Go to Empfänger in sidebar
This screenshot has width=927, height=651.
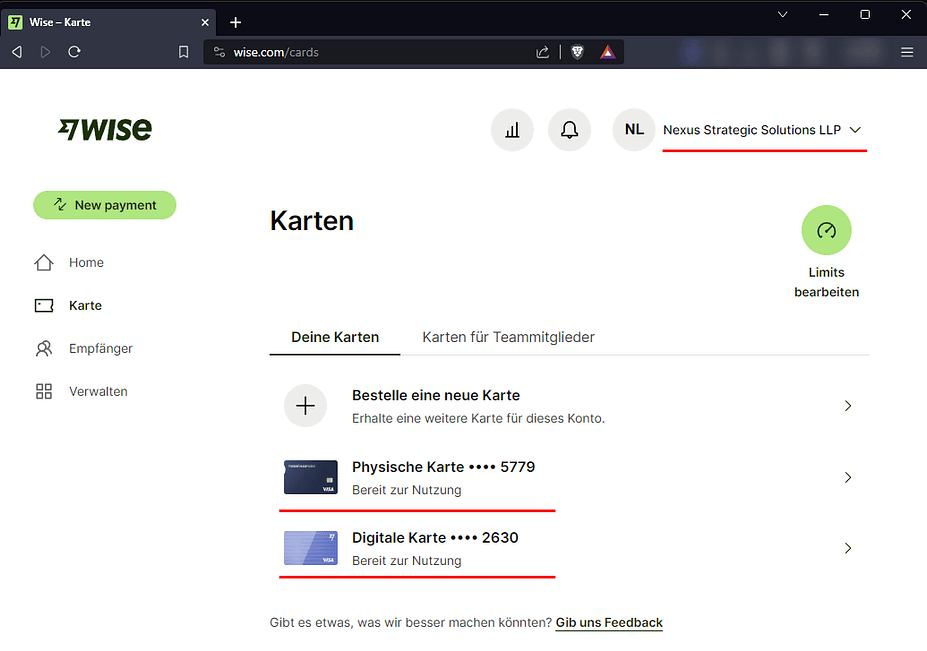pyautogui.click(x=100, y=348)
